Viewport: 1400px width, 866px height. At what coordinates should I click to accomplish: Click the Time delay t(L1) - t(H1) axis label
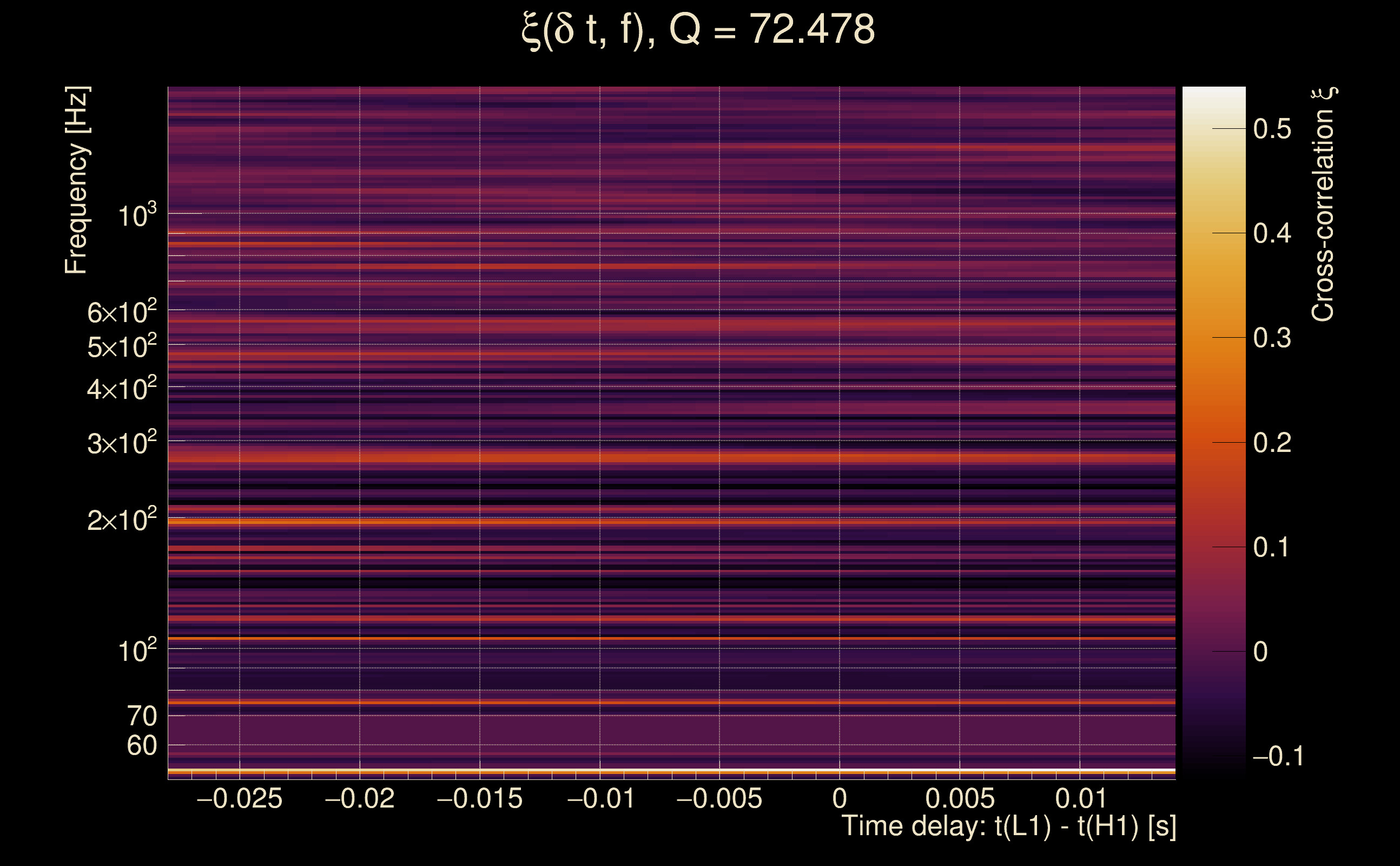pos(1008,826)
